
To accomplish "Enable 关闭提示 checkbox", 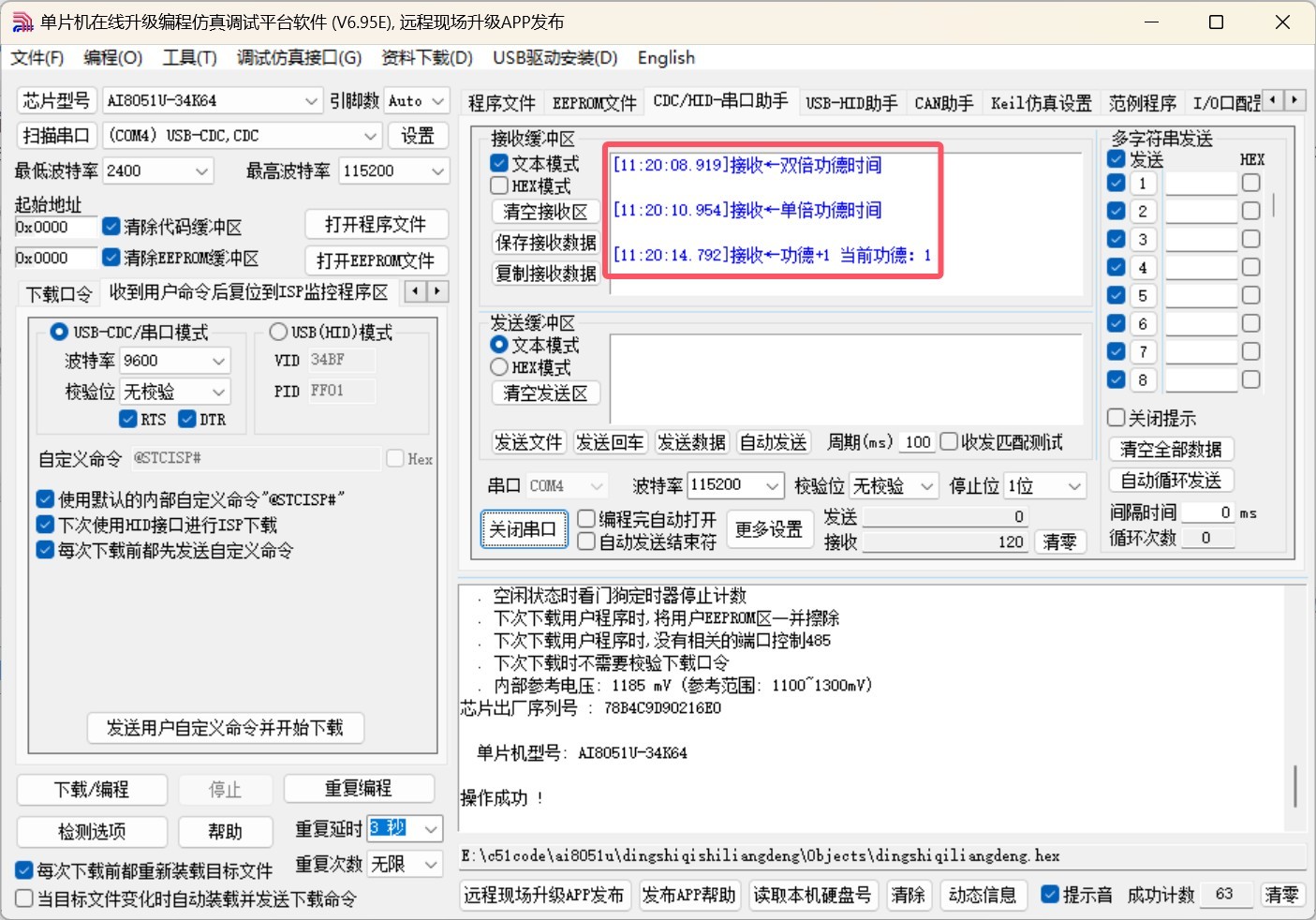I will [x=1116, y=418].
